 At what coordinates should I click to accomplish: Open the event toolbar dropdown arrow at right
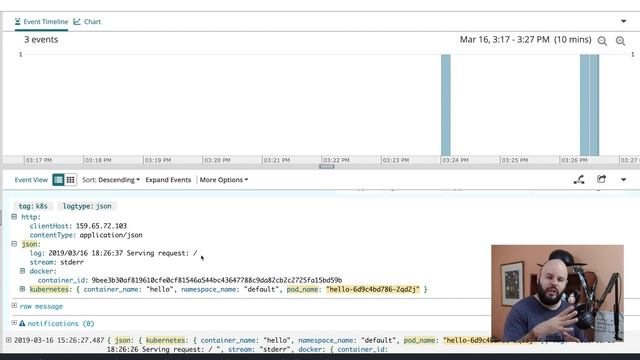point(623,180)
